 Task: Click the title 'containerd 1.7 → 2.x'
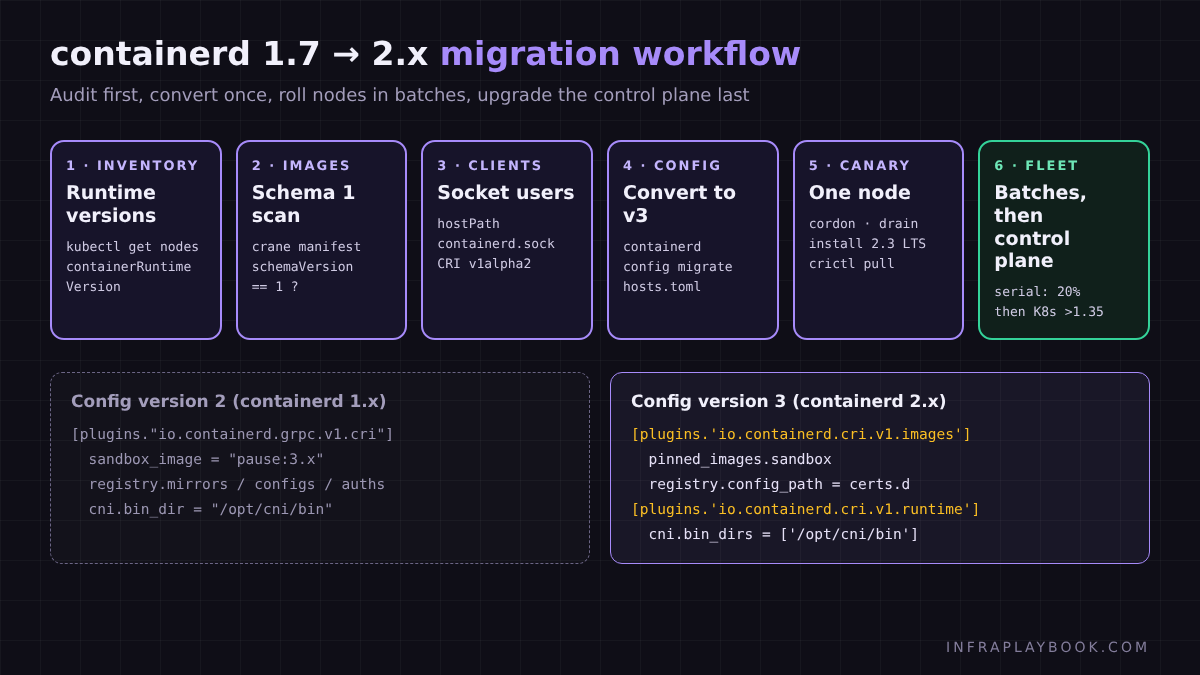(x=239, y=54)
